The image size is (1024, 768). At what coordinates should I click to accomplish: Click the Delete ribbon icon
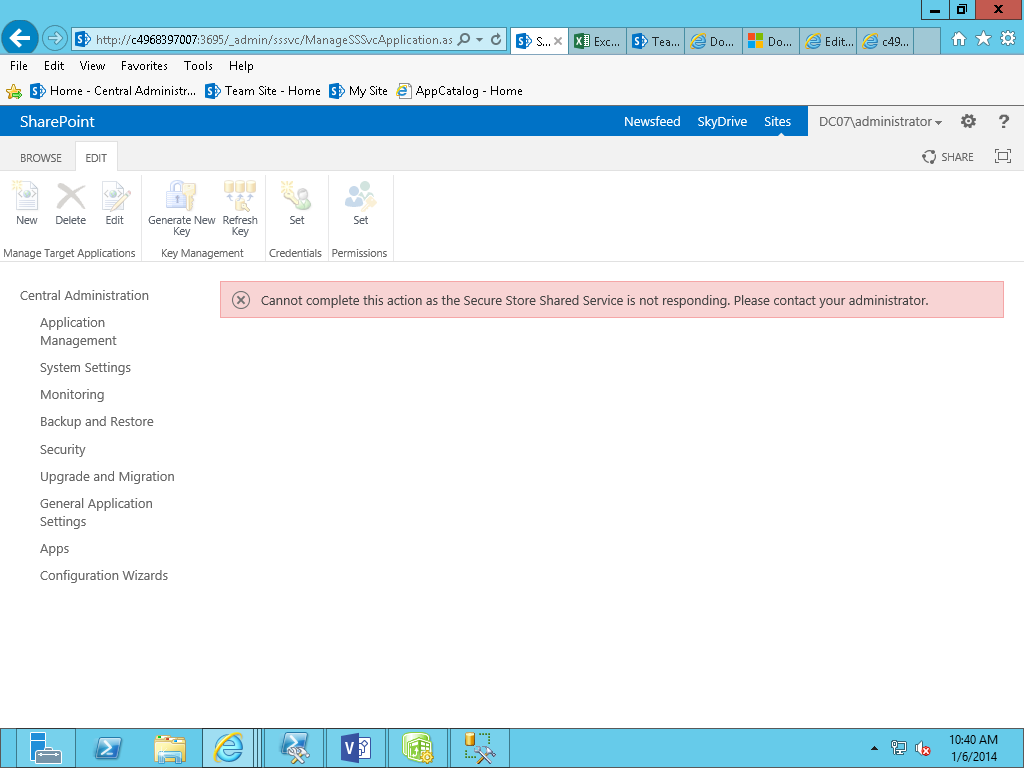tap(71, 196)
